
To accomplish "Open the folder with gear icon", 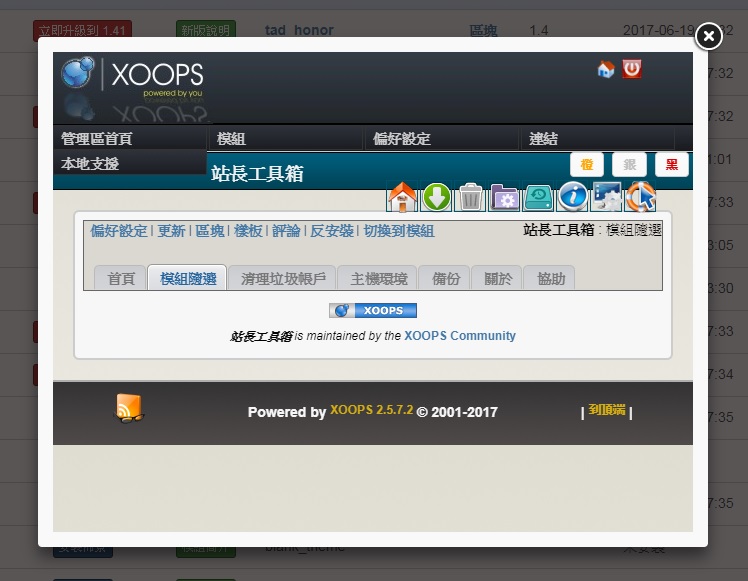I will [504, 196].
